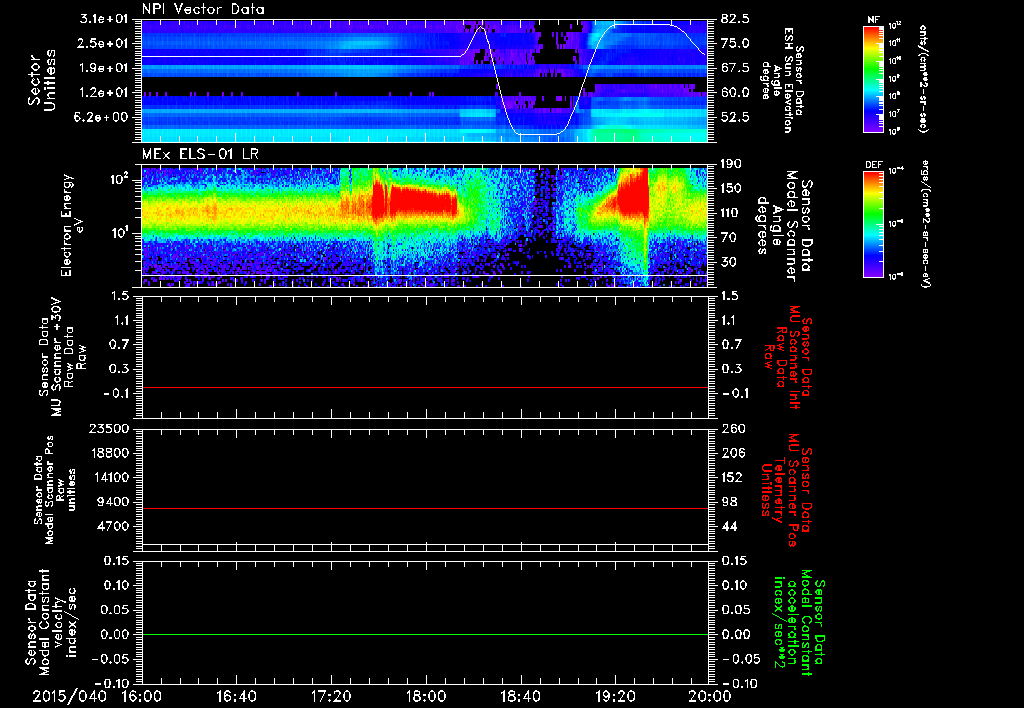Click the 1.9e+01 sector tick label

pos(103,68)
